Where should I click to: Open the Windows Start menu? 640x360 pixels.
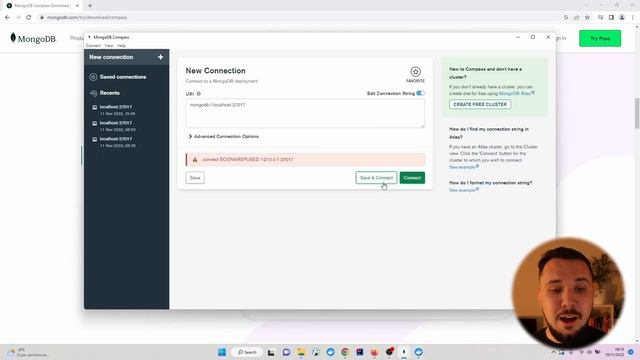(x=222, y=352)
